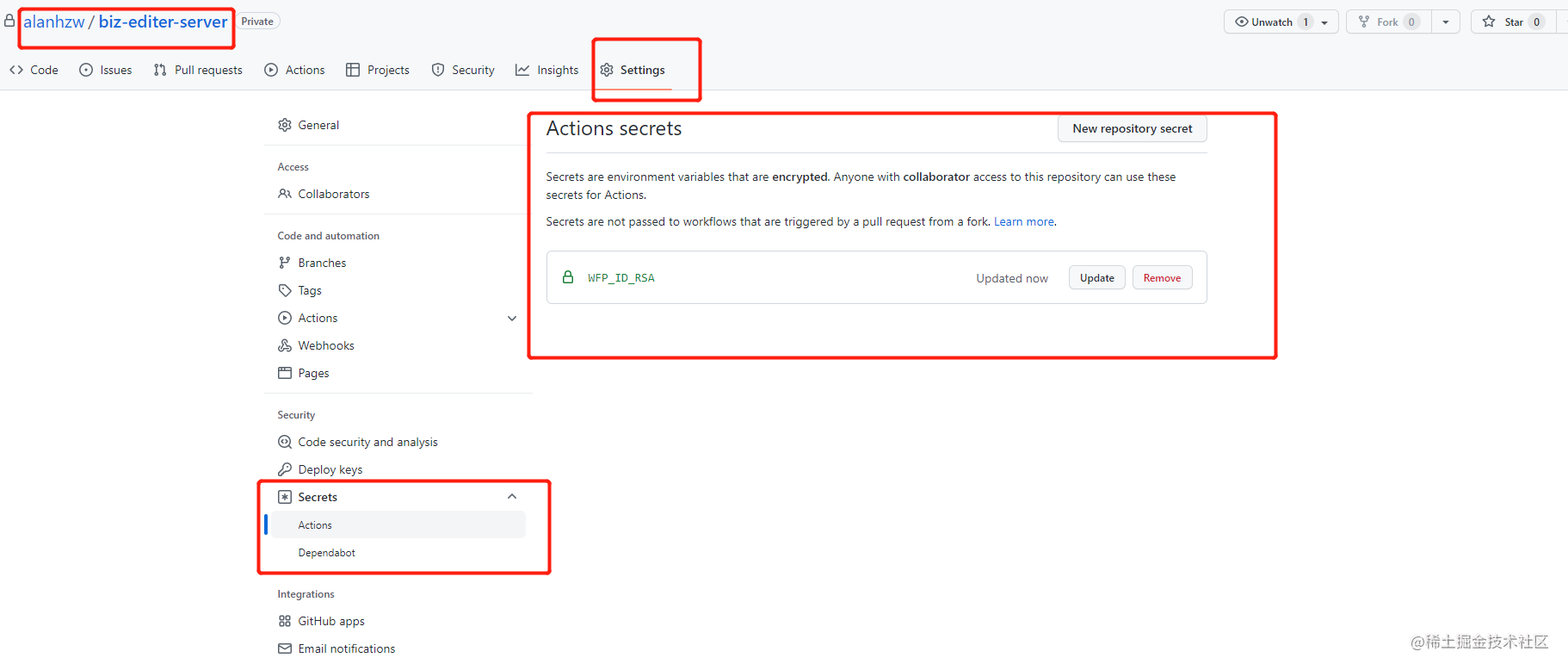This screenshot has height=670, width=1568.
Task: Click the Code brackets icon
Action: pos(16,70)
